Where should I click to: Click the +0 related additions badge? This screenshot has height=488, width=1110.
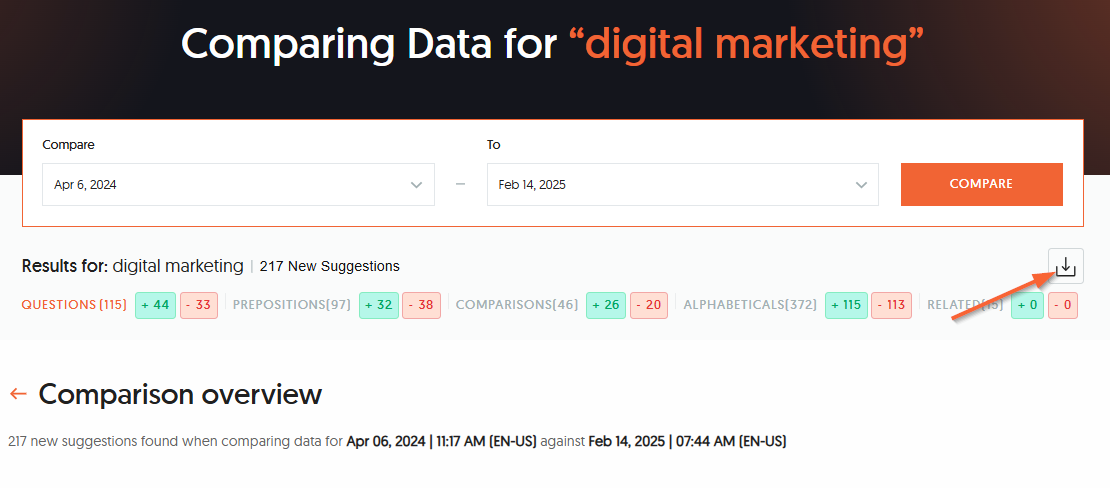[x=1027, y=305]
